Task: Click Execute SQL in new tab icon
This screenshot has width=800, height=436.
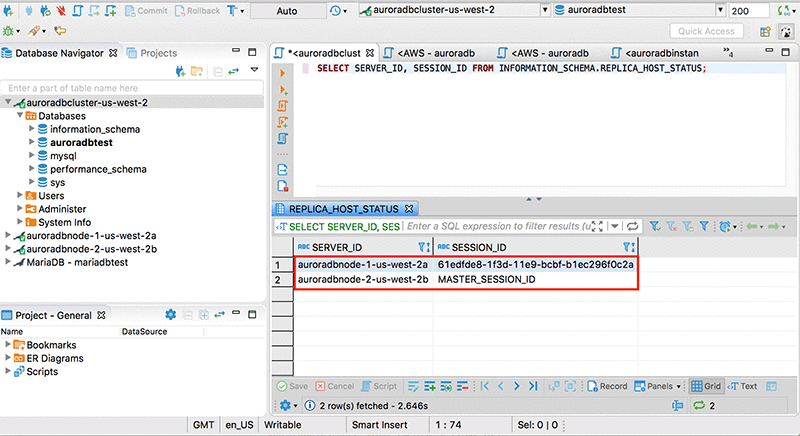Action: tap(283, 90)
